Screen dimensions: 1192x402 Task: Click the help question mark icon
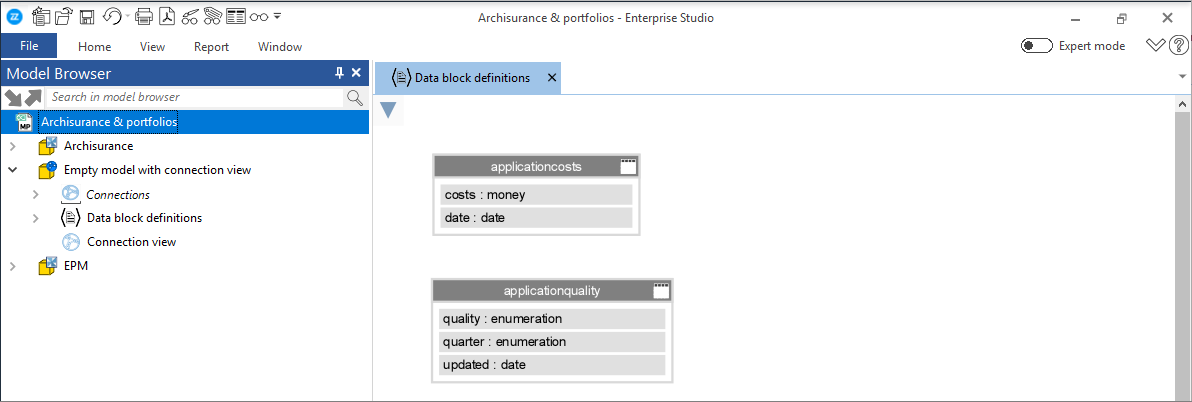[x=1178, y=45]
